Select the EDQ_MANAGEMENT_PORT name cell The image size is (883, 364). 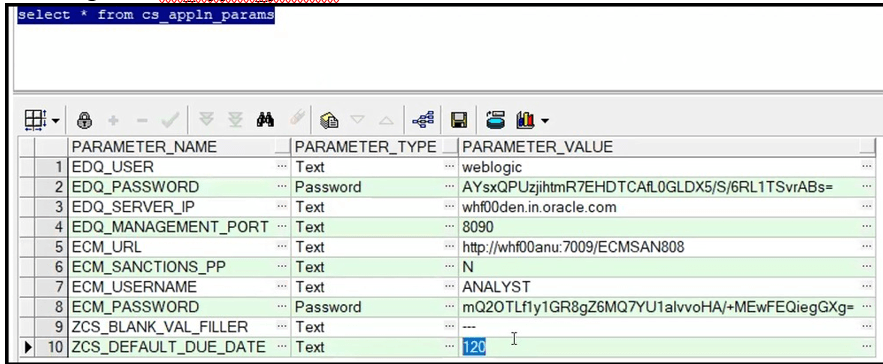pyautogui.click(x=179, y=227)
